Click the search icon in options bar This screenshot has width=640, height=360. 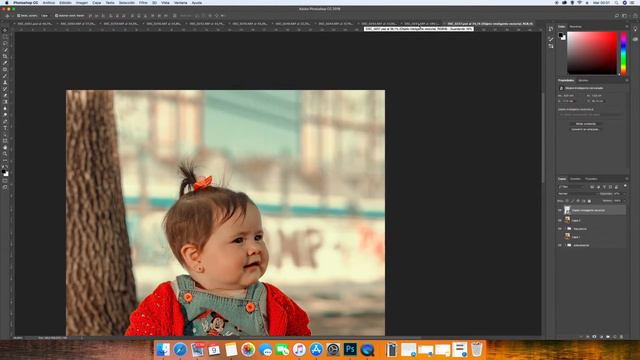tap(617, 16)
